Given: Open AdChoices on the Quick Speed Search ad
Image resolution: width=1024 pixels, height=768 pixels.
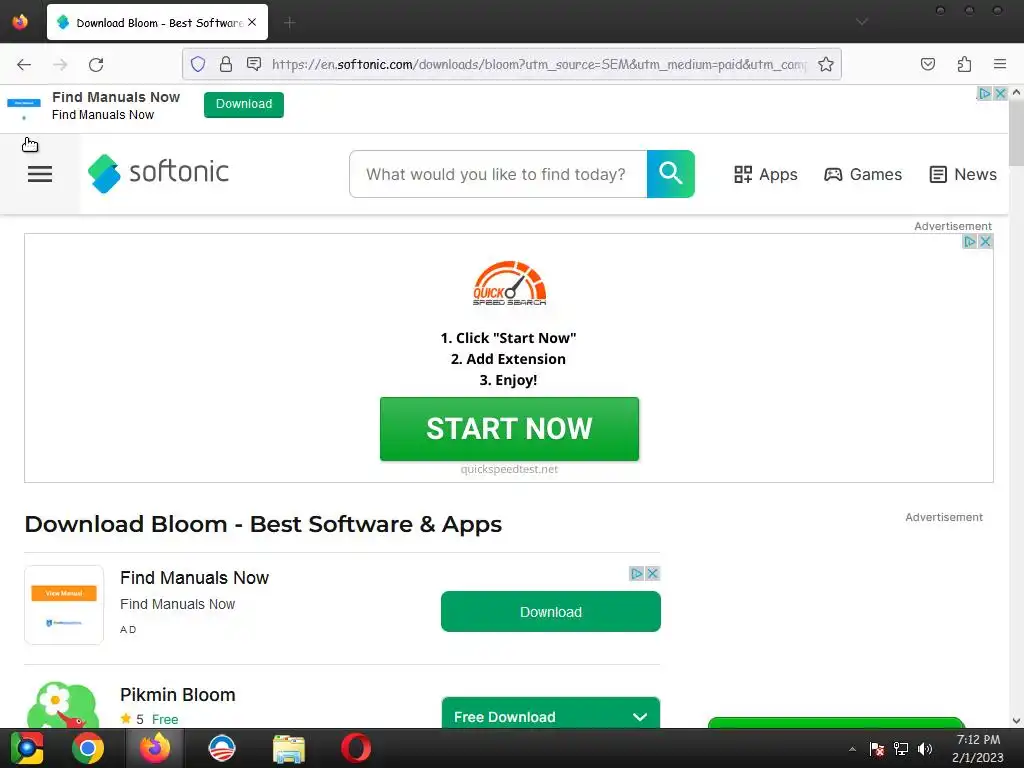Looking at the screenshot, I should pos(970,242).
